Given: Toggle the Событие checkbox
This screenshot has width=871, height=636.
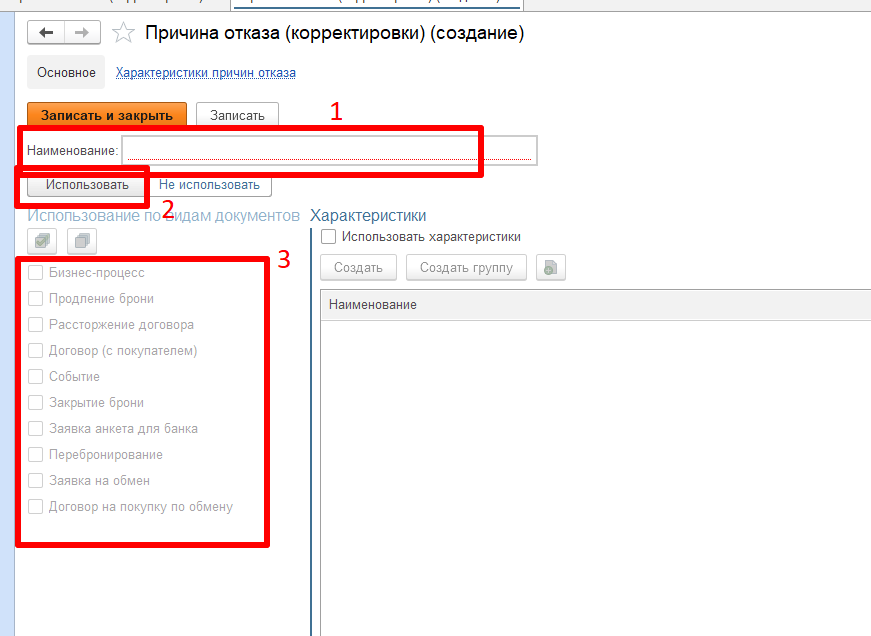Looking at the screenshot, I should coord(36,377).
